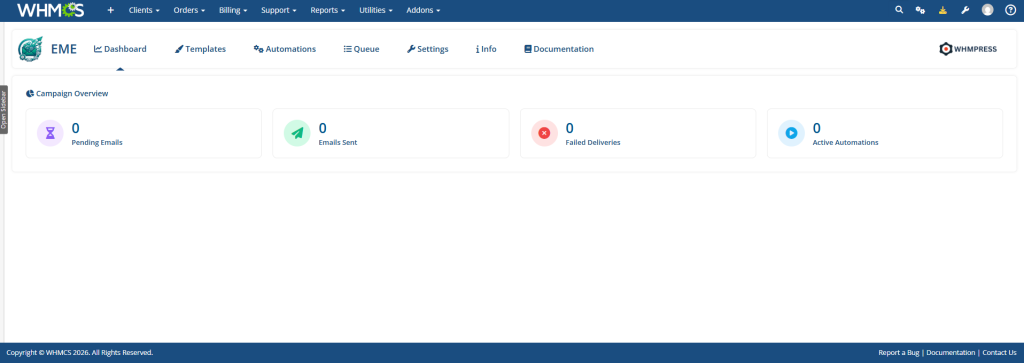Expand the Billing dropdown menu

(x=233, y=10)
